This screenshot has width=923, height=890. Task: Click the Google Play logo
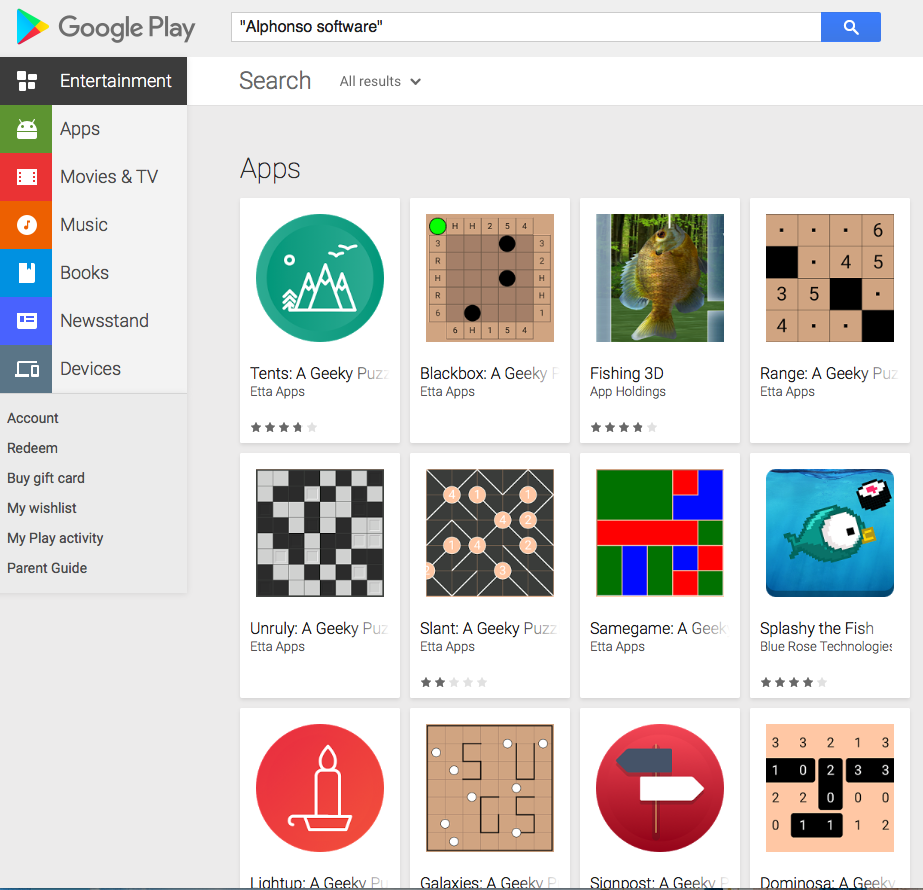click(105, 27)
